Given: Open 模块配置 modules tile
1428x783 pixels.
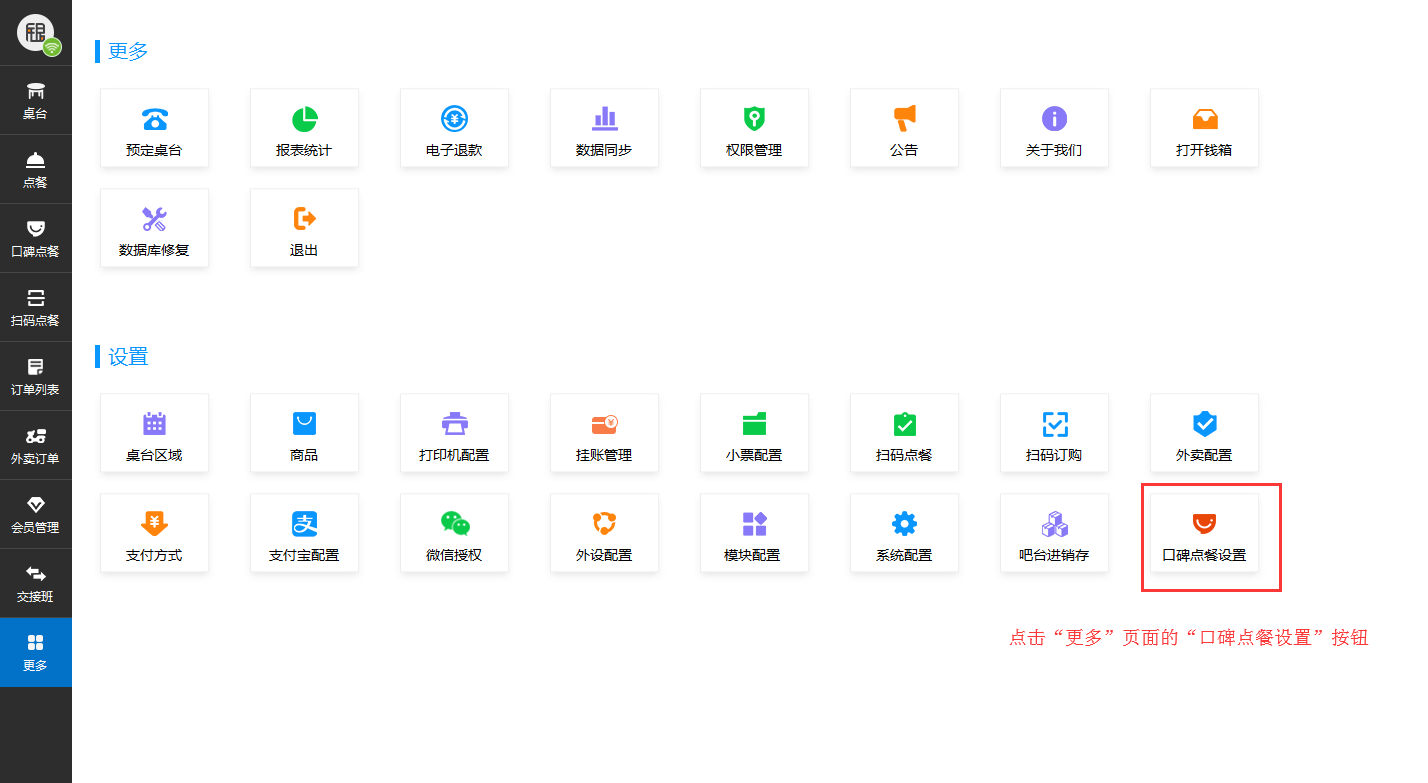Looking at the screenshot, I should coord(754,533).
